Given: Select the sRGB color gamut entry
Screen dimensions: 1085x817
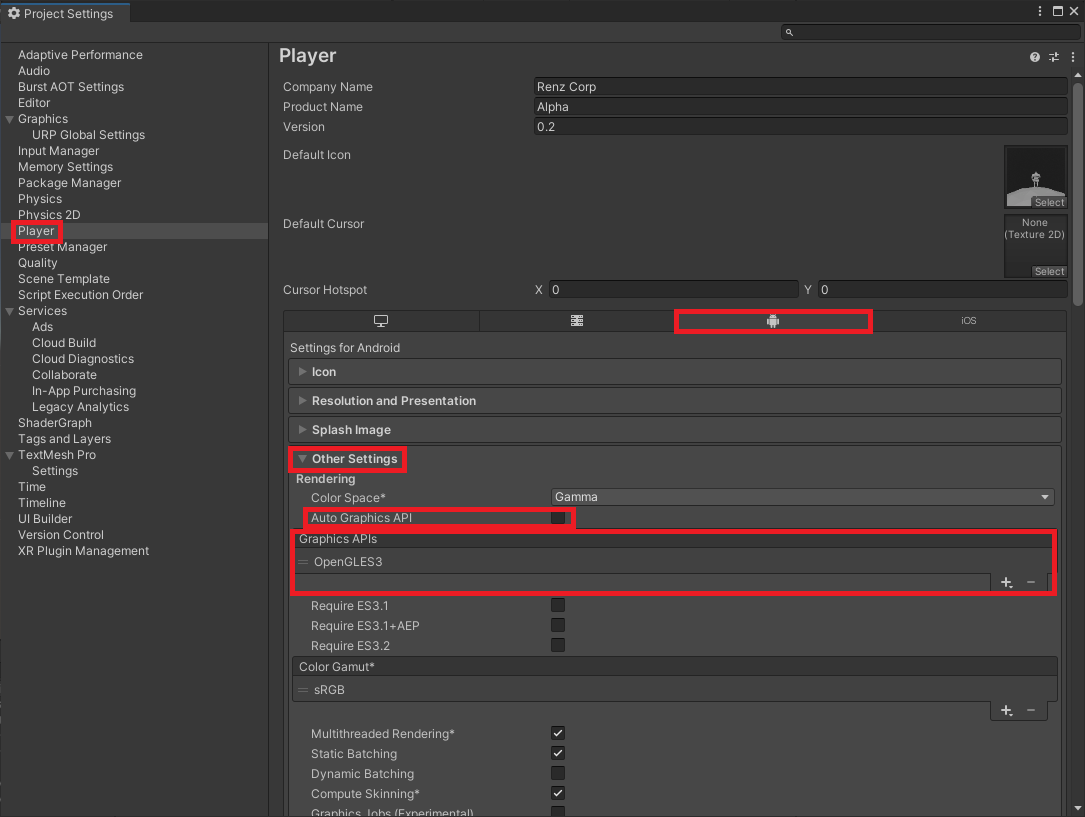Looking at the screenshot, I should [329, 690].
